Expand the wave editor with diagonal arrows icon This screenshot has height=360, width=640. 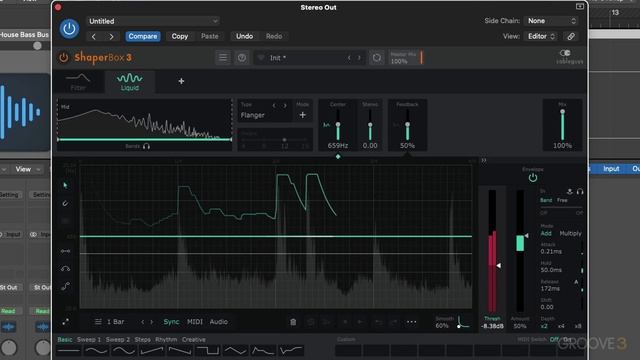click(x=65, y=322)
